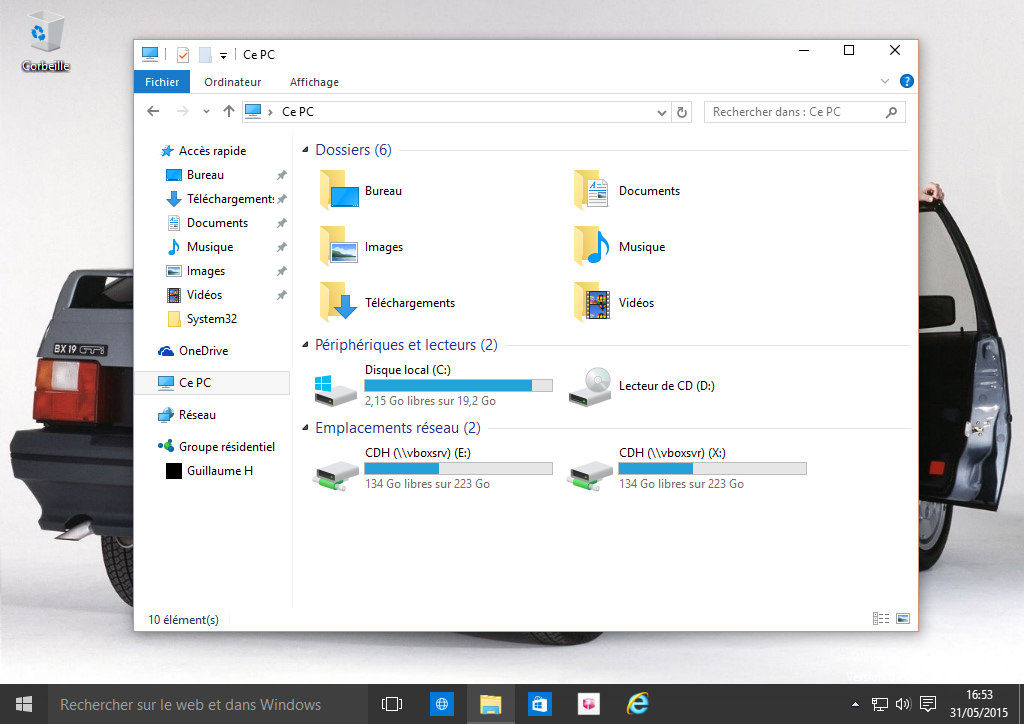The image size is (1024, 724).
Task: Select the CDH (\\vboxsrv) (E:) network drive icon
Action: [336, 475]
